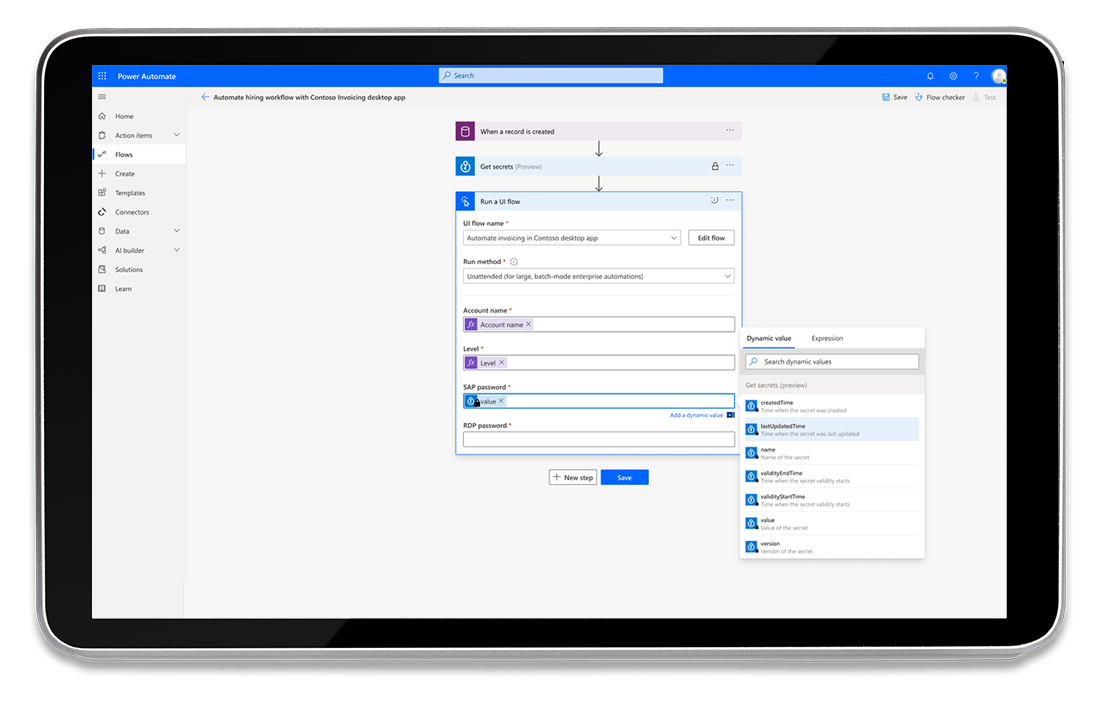Click the When a record is created trigger icon
1100x720 pixels.
pyautogui.click(x=465, y=131)
